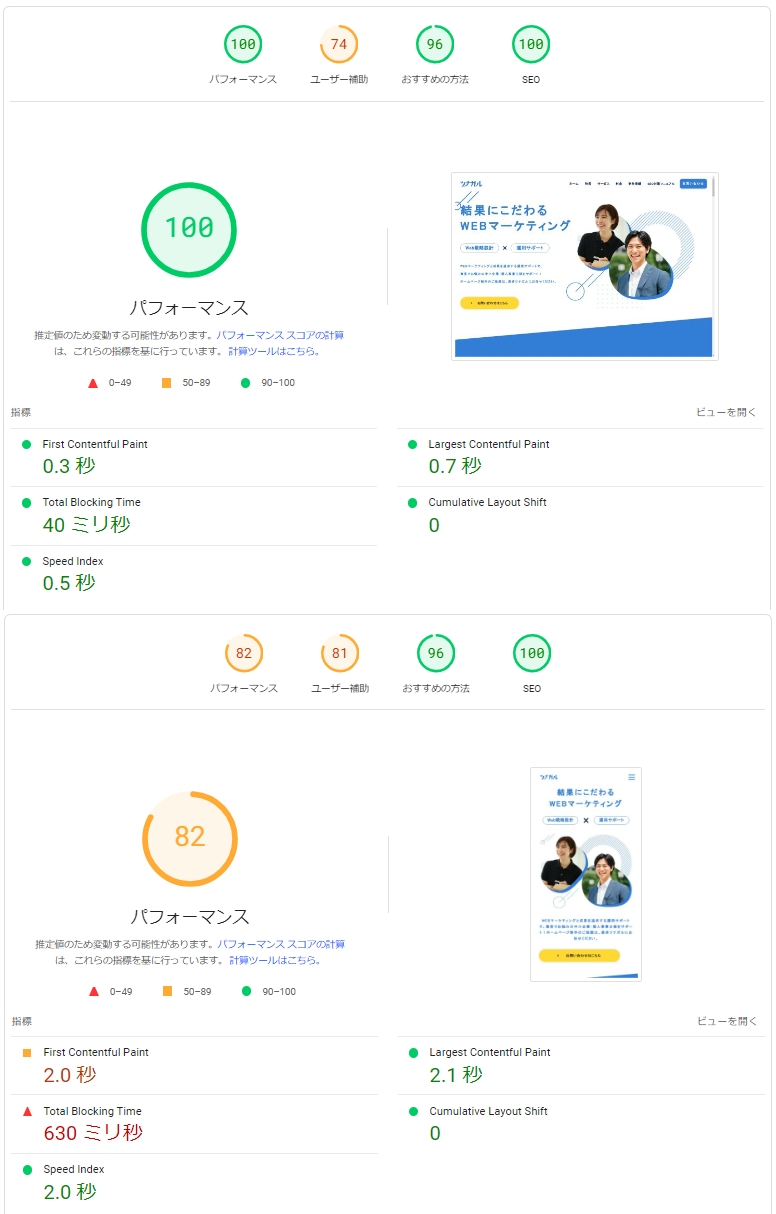Click the large 100 performance gauge
The height and width of the screenshot is (1214, 776).
(x=189, y=228)
